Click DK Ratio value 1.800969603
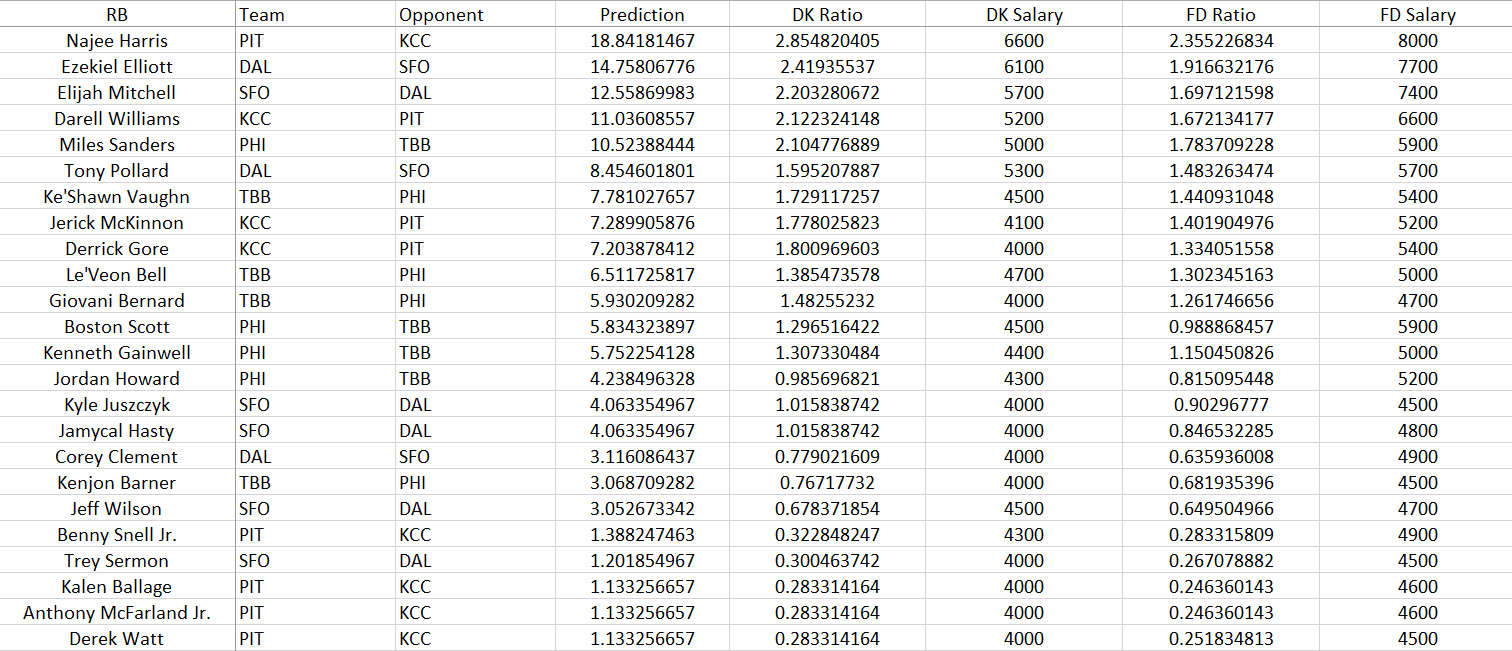 click(827, 249)
